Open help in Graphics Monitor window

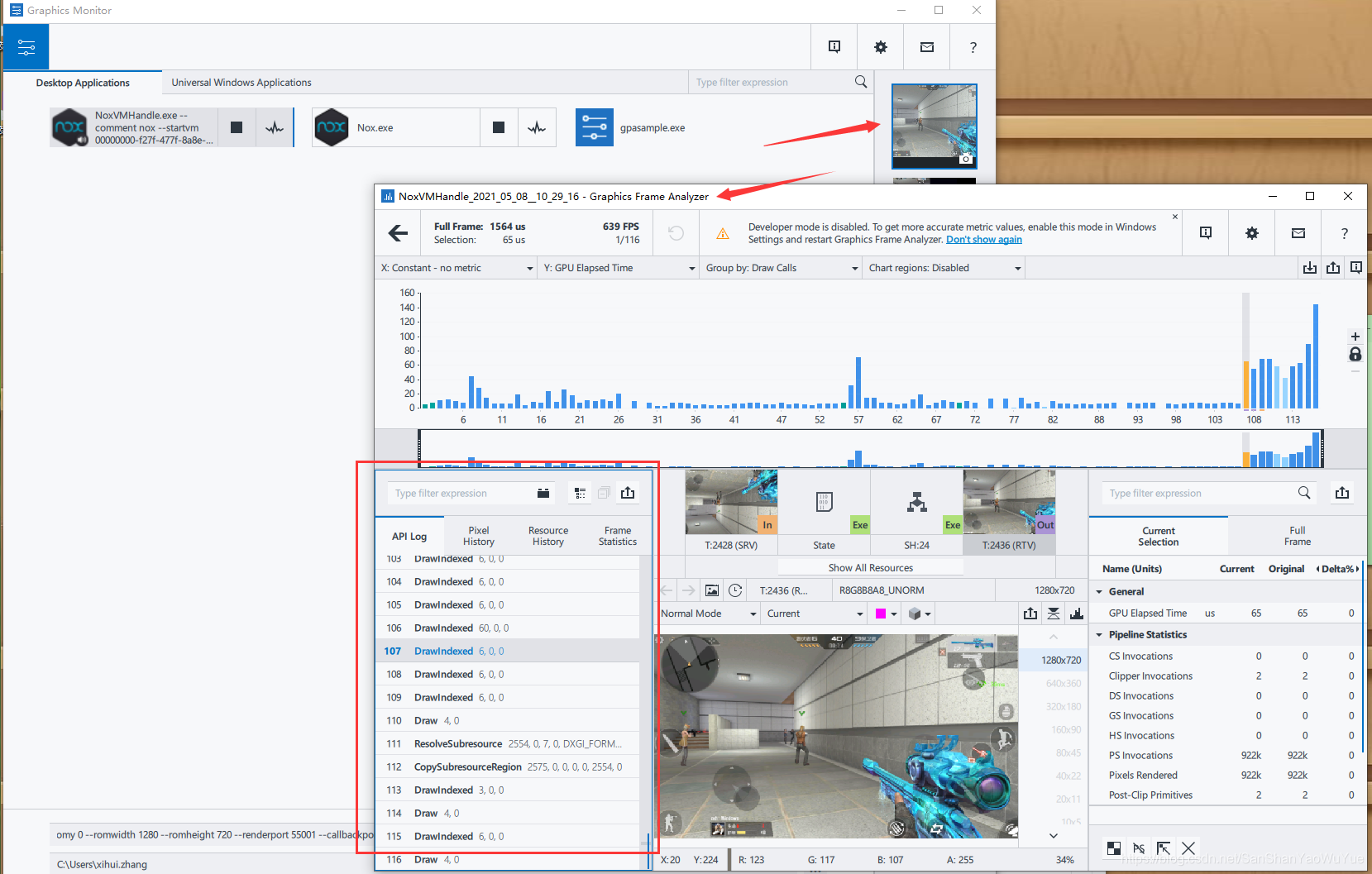point(973,47)
